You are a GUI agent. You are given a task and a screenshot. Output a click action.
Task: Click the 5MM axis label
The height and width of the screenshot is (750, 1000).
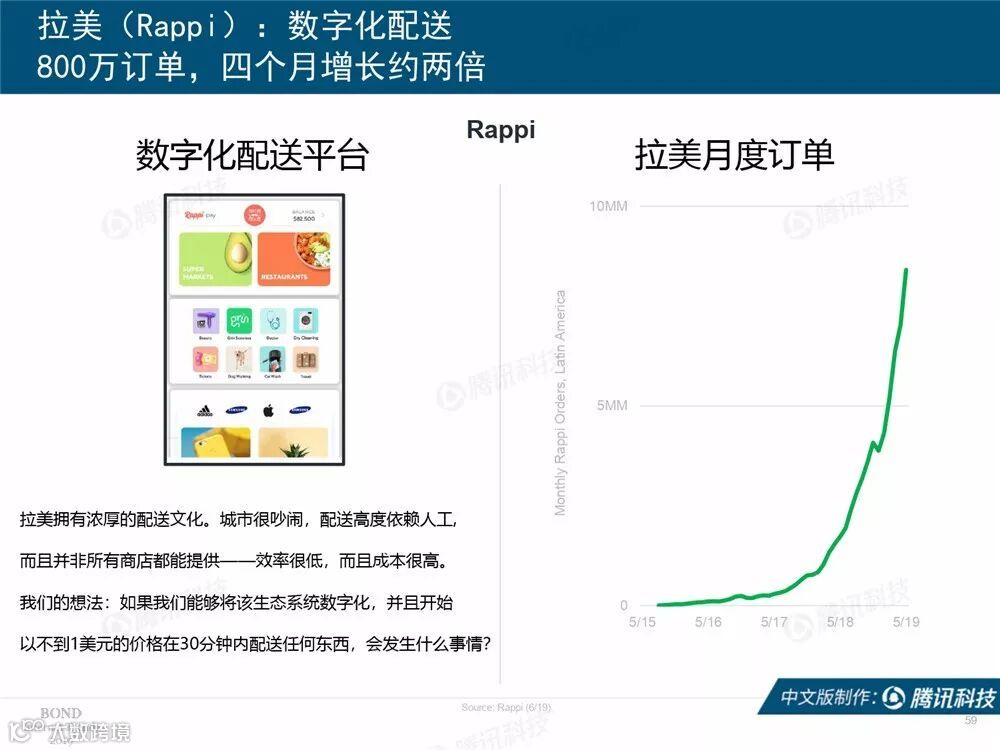pyautogui.click(x=612, y=406)
